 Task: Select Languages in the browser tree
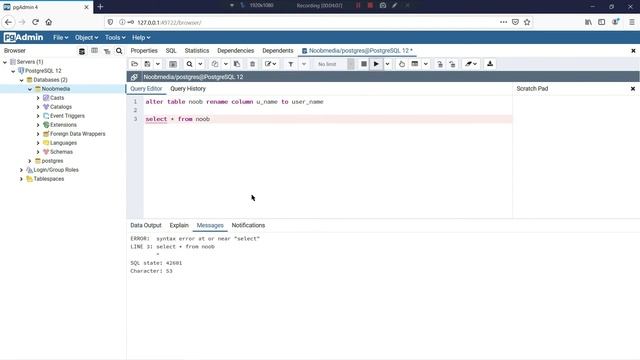coord(63,143)
